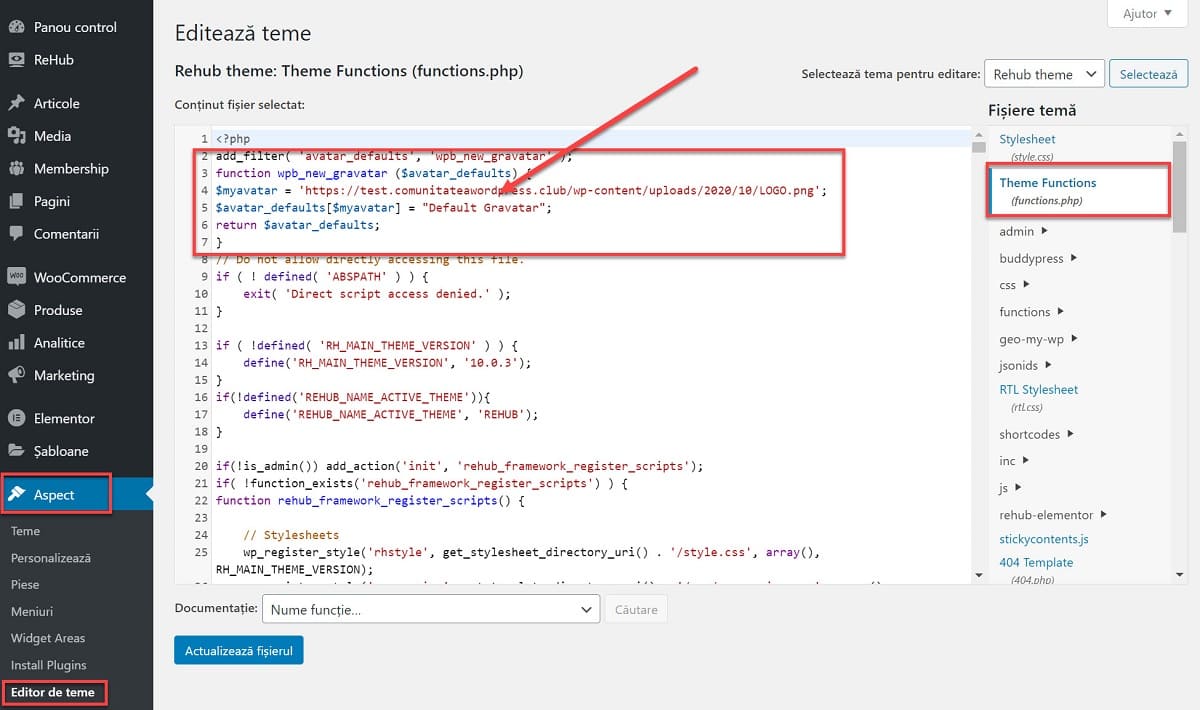Click the Pagini pages icon
This screenshot has height=710, width=1200.
click(16, 201)
